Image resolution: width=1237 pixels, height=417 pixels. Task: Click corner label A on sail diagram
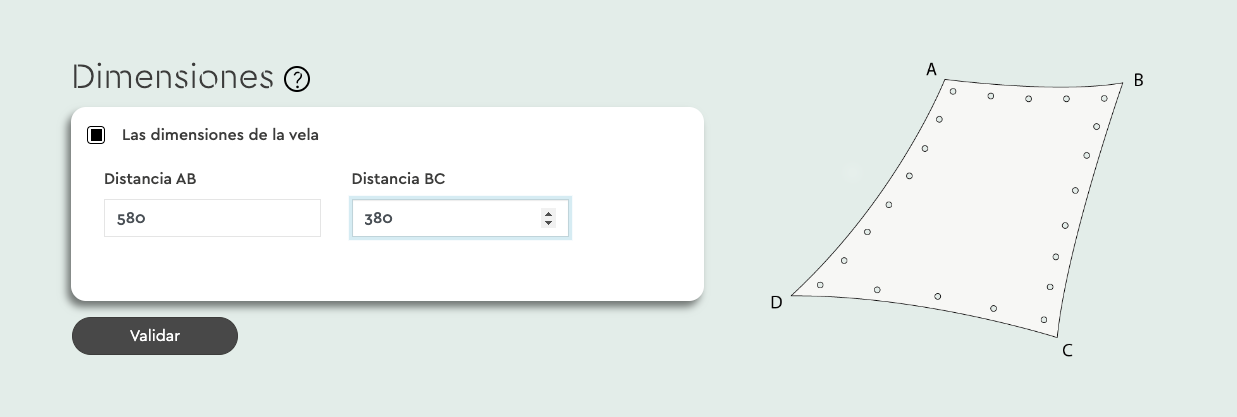click(931, 69)
